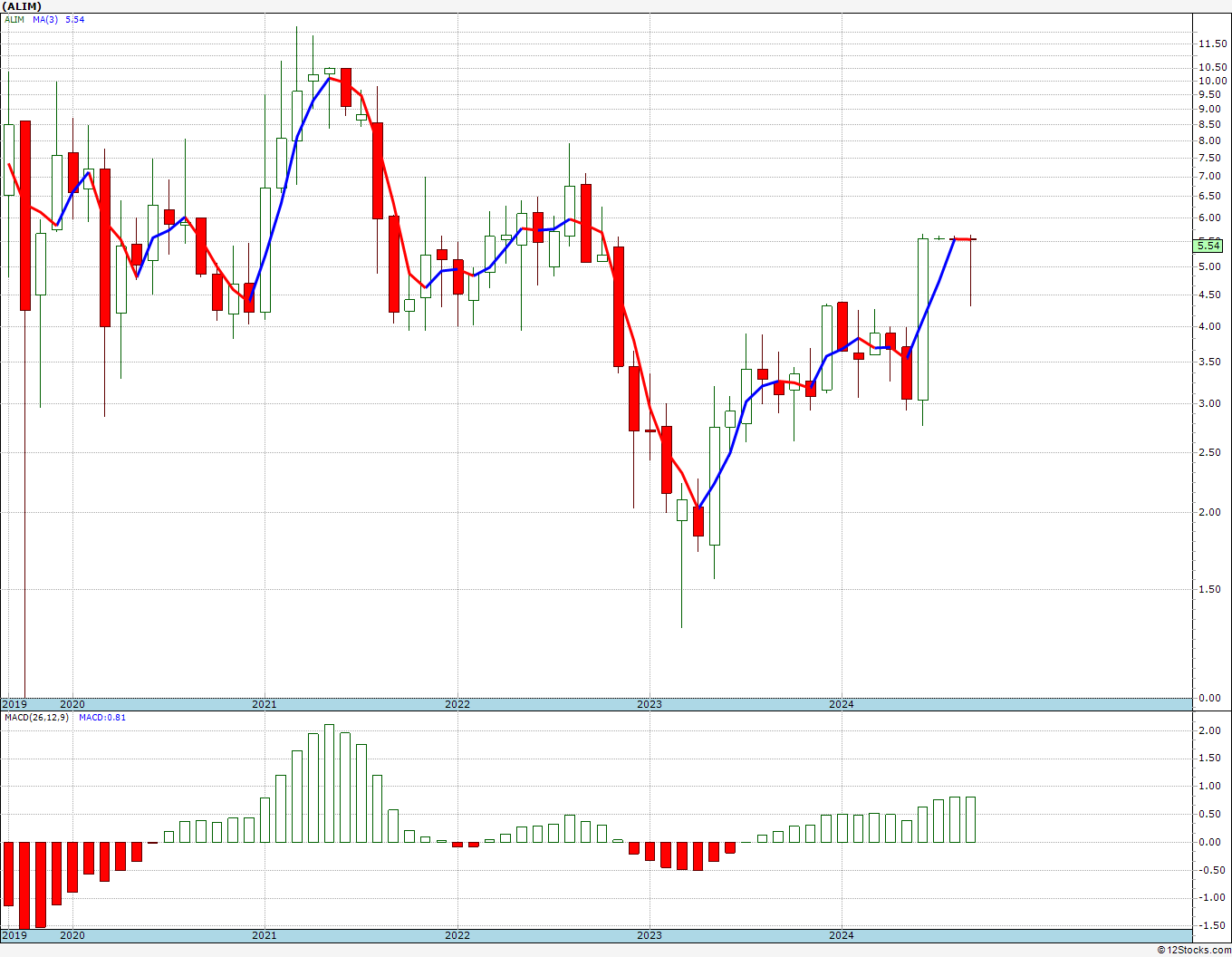Click the 4.00 price axis label

pyautogui.click(x=1211, y=326)
